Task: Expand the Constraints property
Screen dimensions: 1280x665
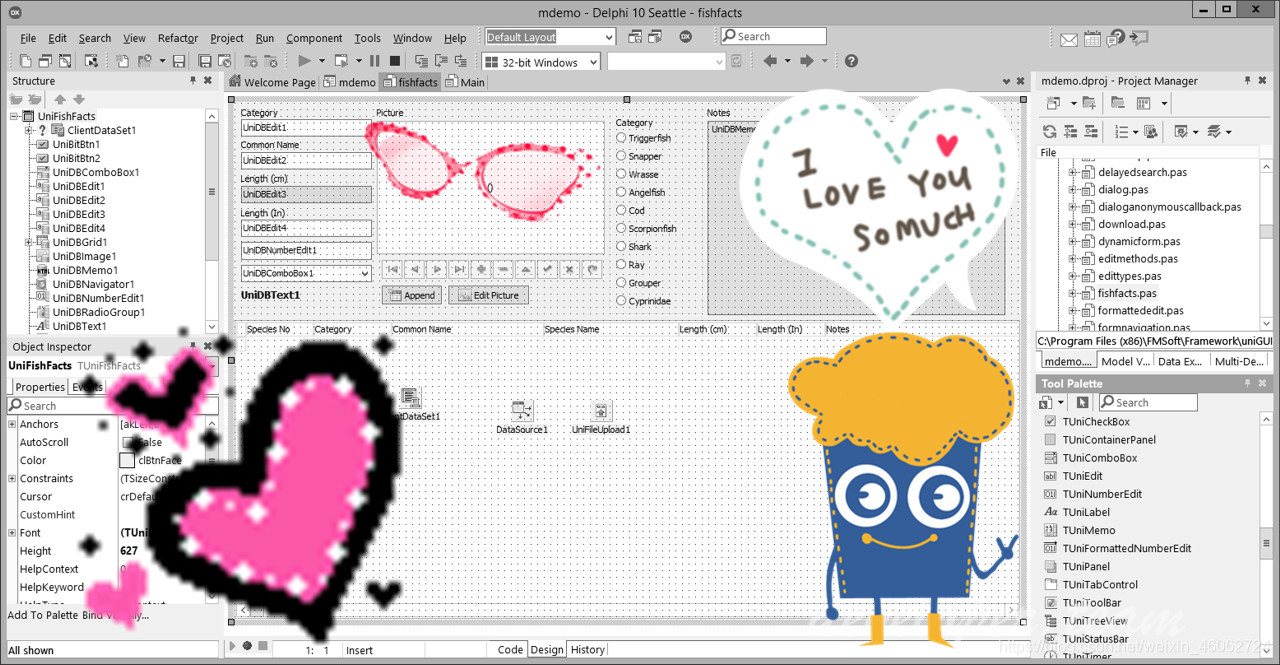Action: click(x=12, y=478)
